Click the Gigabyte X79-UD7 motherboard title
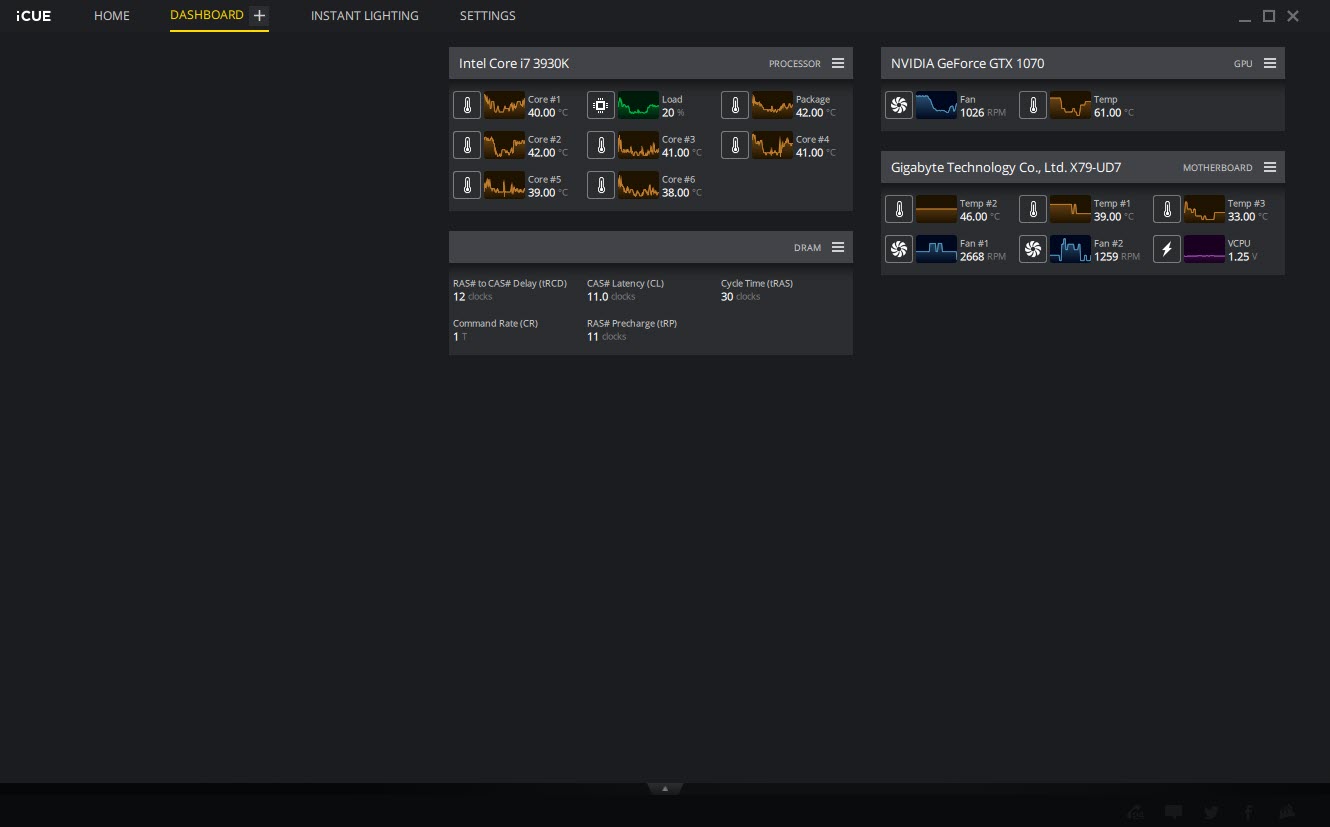The width and height of the screenshot is (1330, 827). [x=1006, y=167]
